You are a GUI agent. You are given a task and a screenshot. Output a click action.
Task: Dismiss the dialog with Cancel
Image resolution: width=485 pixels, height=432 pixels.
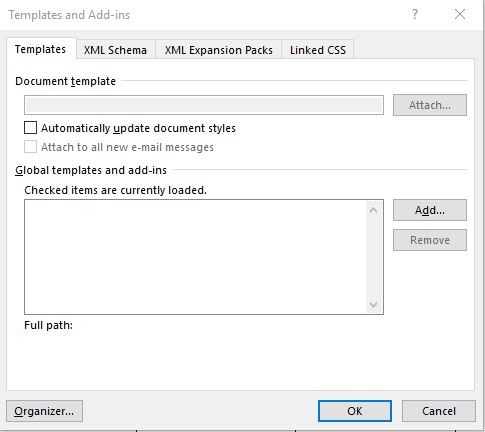439,411
